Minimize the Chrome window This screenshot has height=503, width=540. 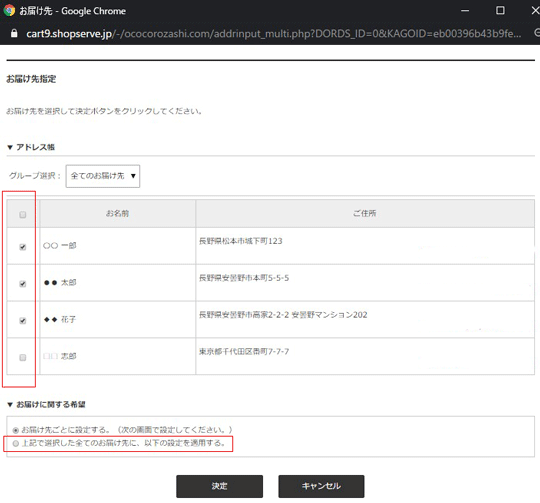(x=465, y=11)
